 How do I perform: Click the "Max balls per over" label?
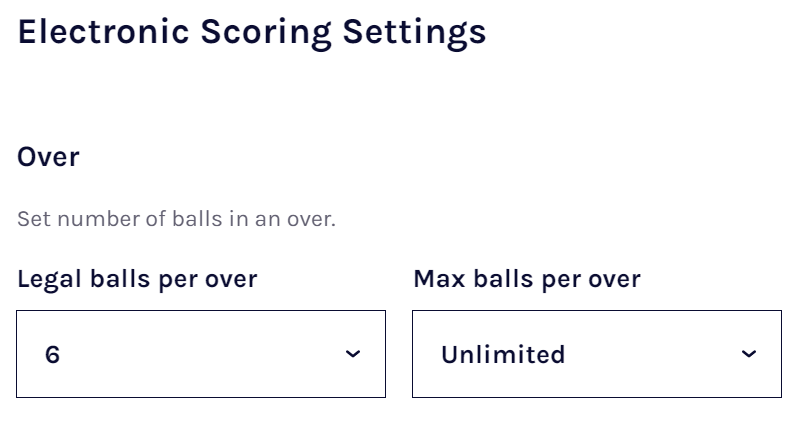[527, 279]
